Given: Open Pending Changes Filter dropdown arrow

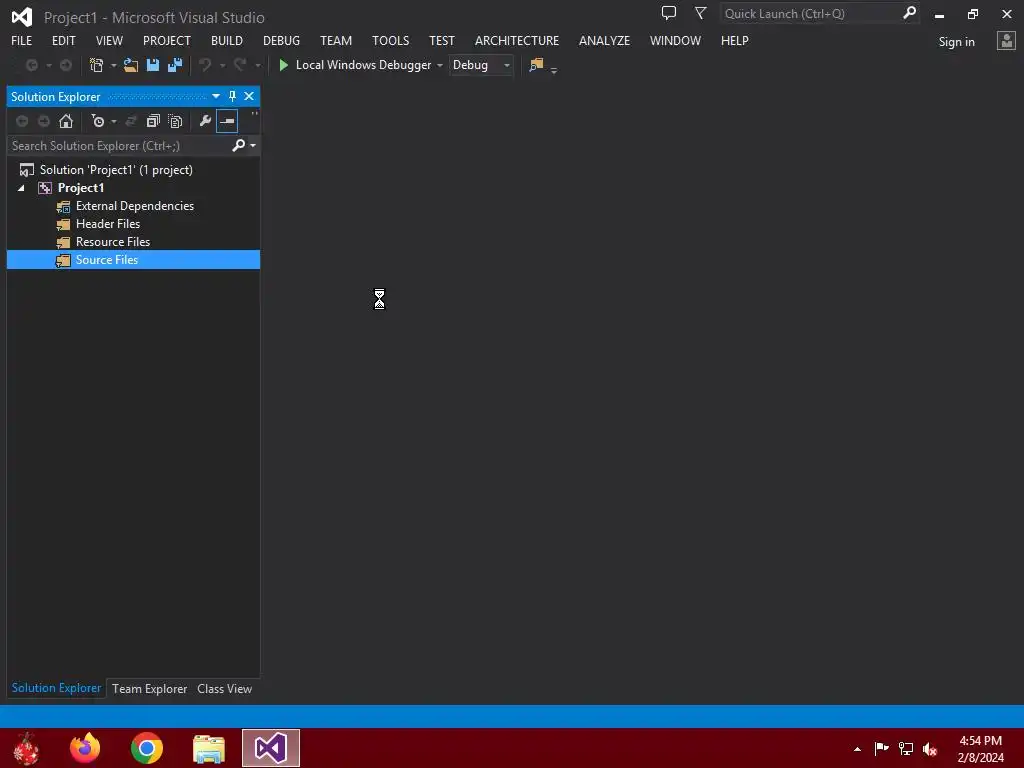Looking at the screenshot, I should (x=114, y=121).
